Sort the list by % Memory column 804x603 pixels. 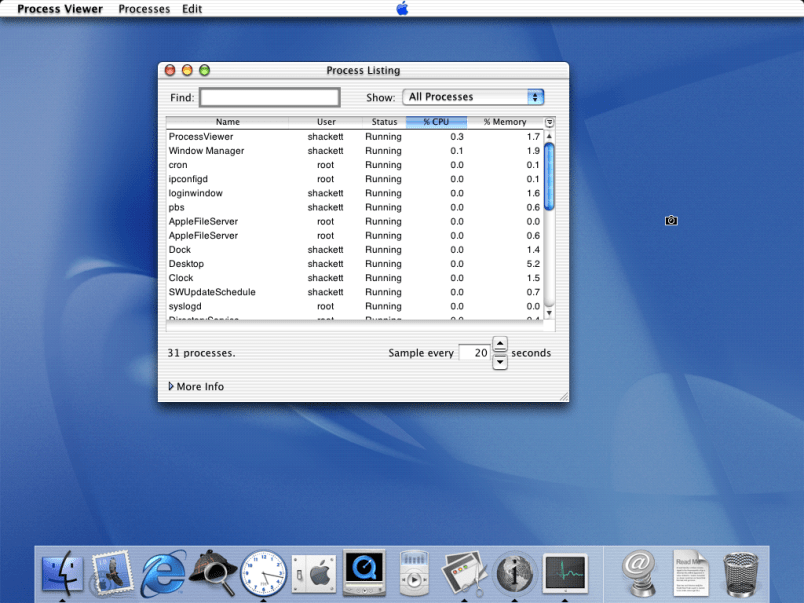[504, 122]
